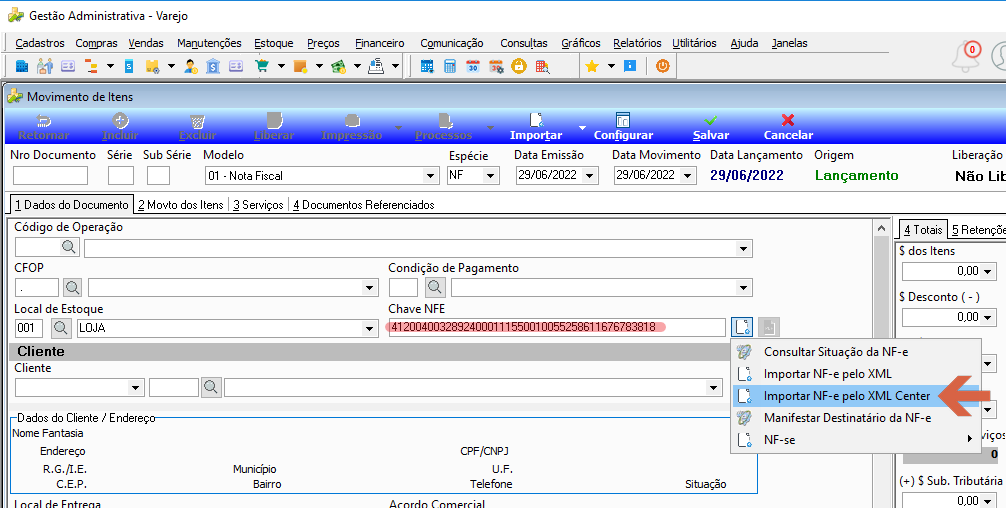Open the 4 Documentos Referenciados tab
The width and height of the screenshot is (1006, 508).
[x=364, y=205]
